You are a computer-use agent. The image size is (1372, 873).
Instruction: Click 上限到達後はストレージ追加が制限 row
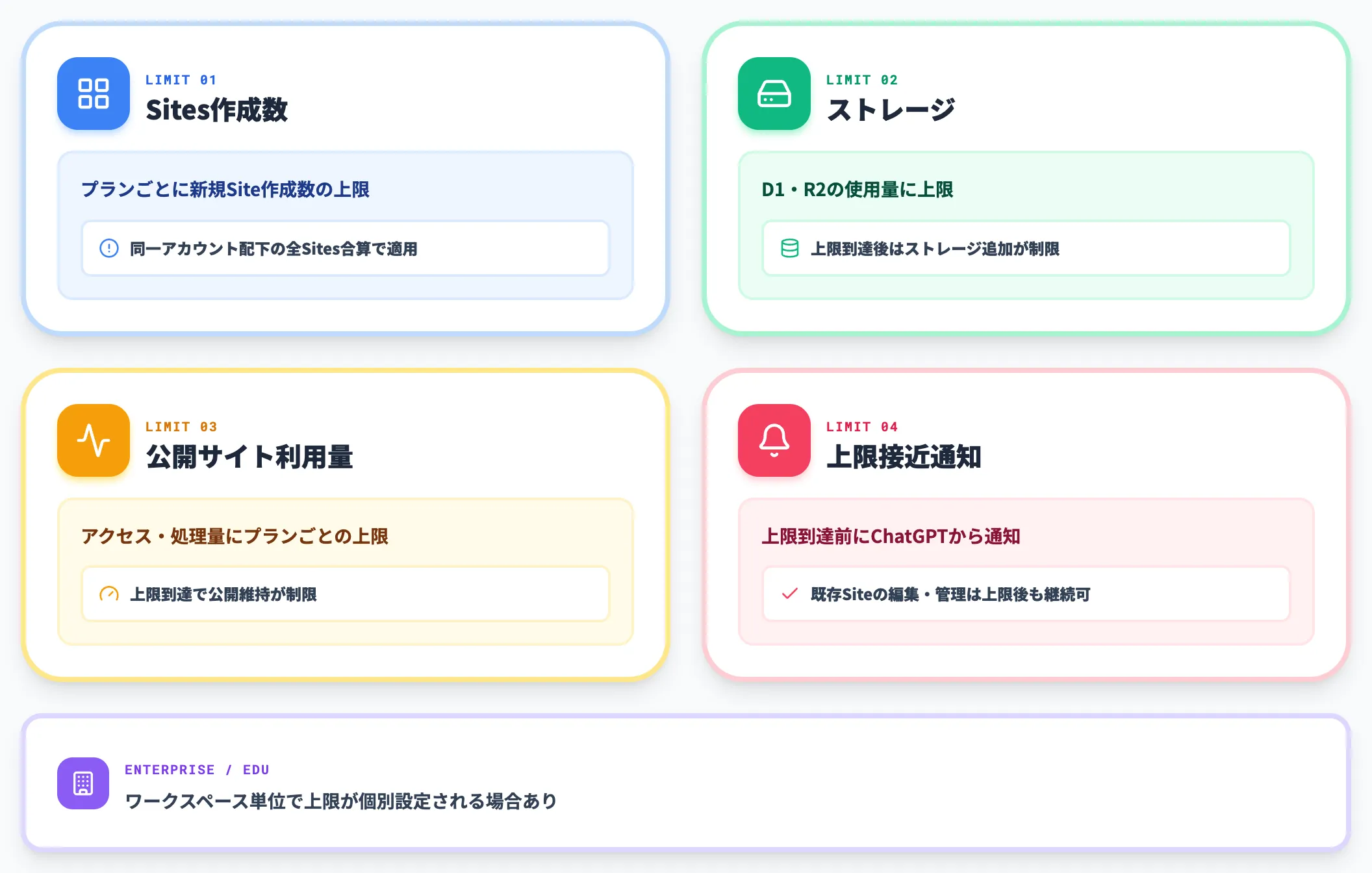coord(1026,248)
